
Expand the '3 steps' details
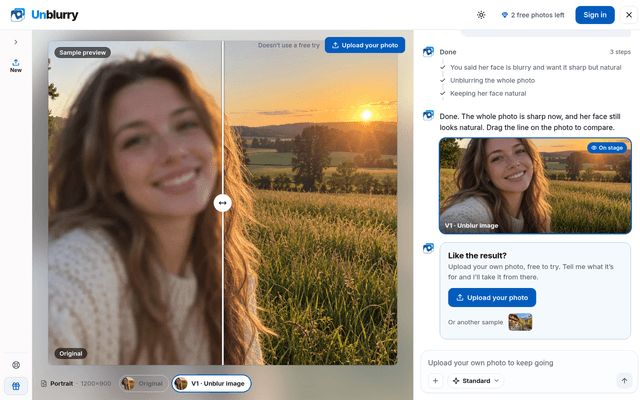(620, 52)
